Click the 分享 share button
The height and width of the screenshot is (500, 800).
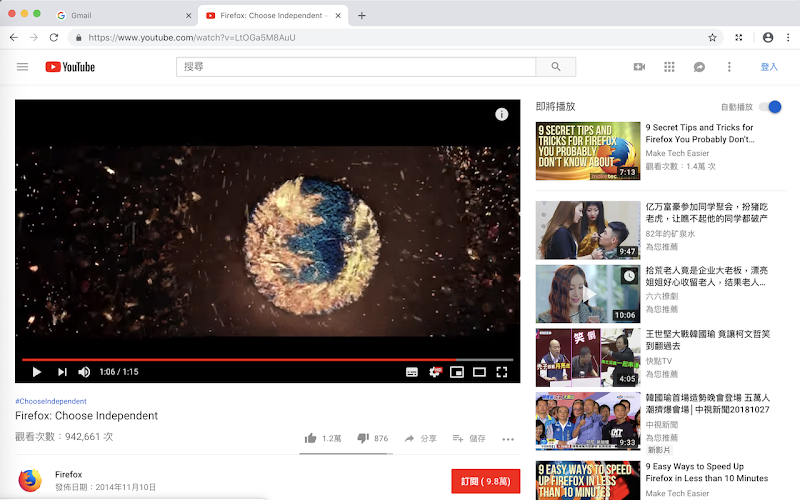point(421,438)
